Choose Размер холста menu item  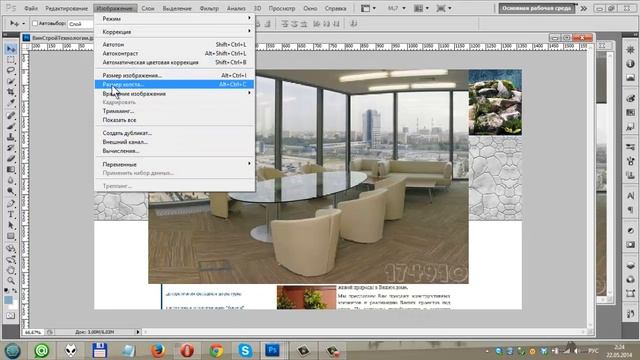pos(175,84)
